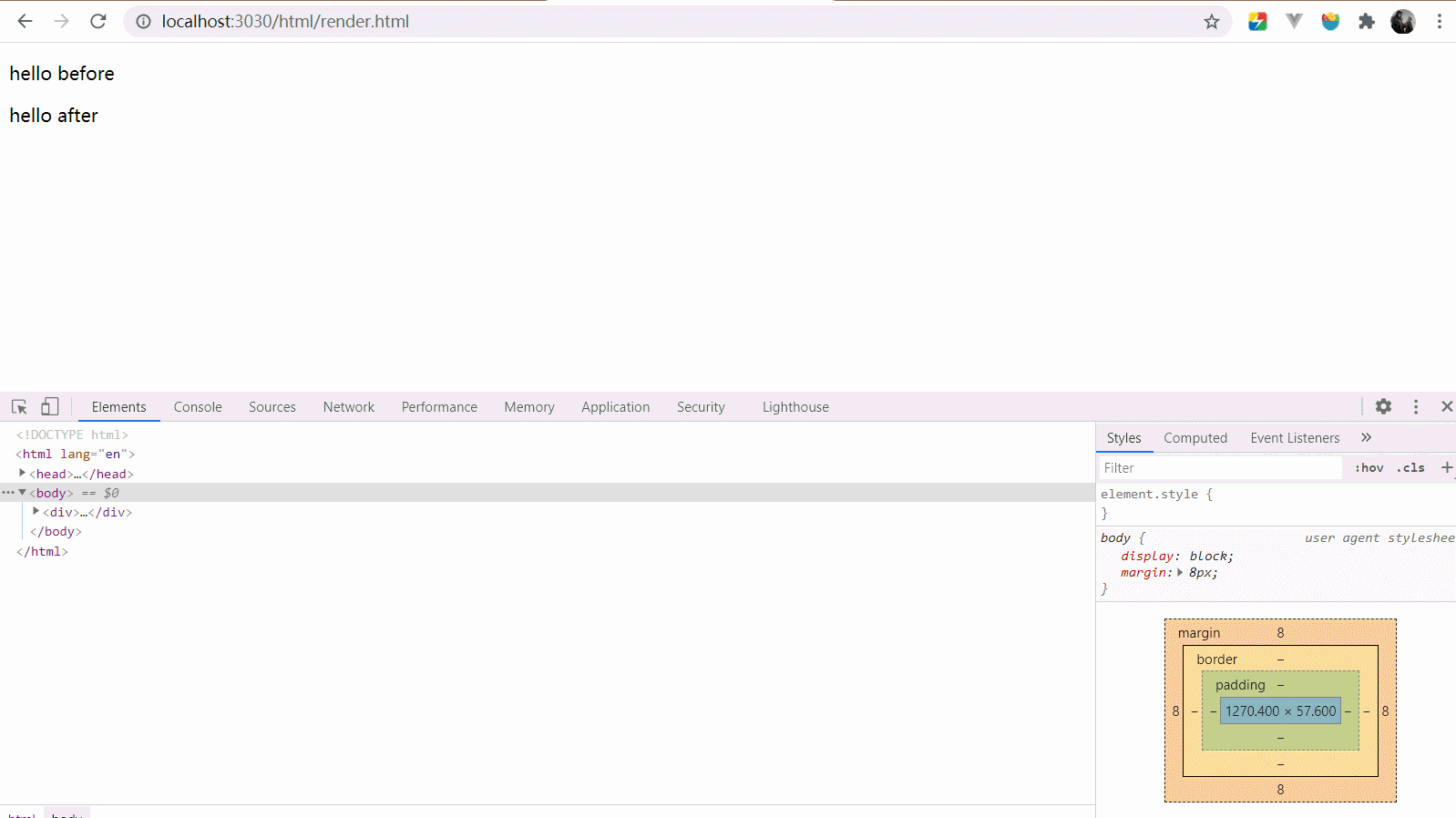The height and width of the screenshot is (818, 1456).
Task: Click the 'hello after' text
Action: pos(54,116)
